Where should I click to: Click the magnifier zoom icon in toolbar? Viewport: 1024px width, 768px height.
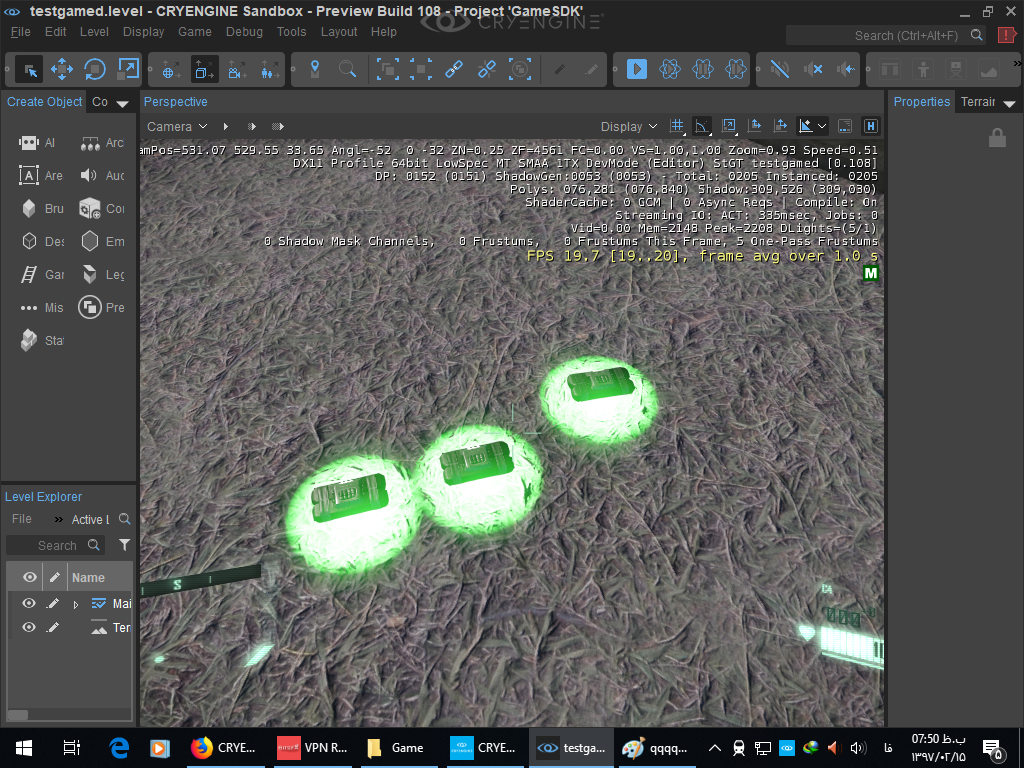[347, 69]
